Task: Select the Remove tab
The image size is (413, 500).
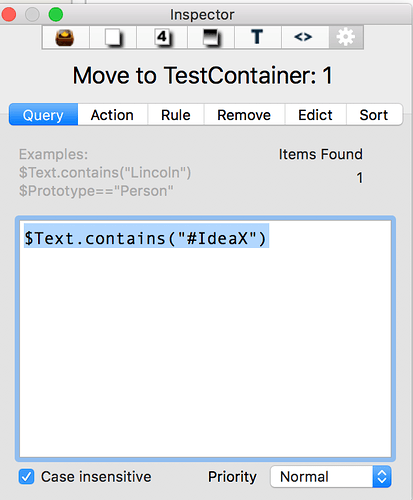Action: click(x=244, y=115)
